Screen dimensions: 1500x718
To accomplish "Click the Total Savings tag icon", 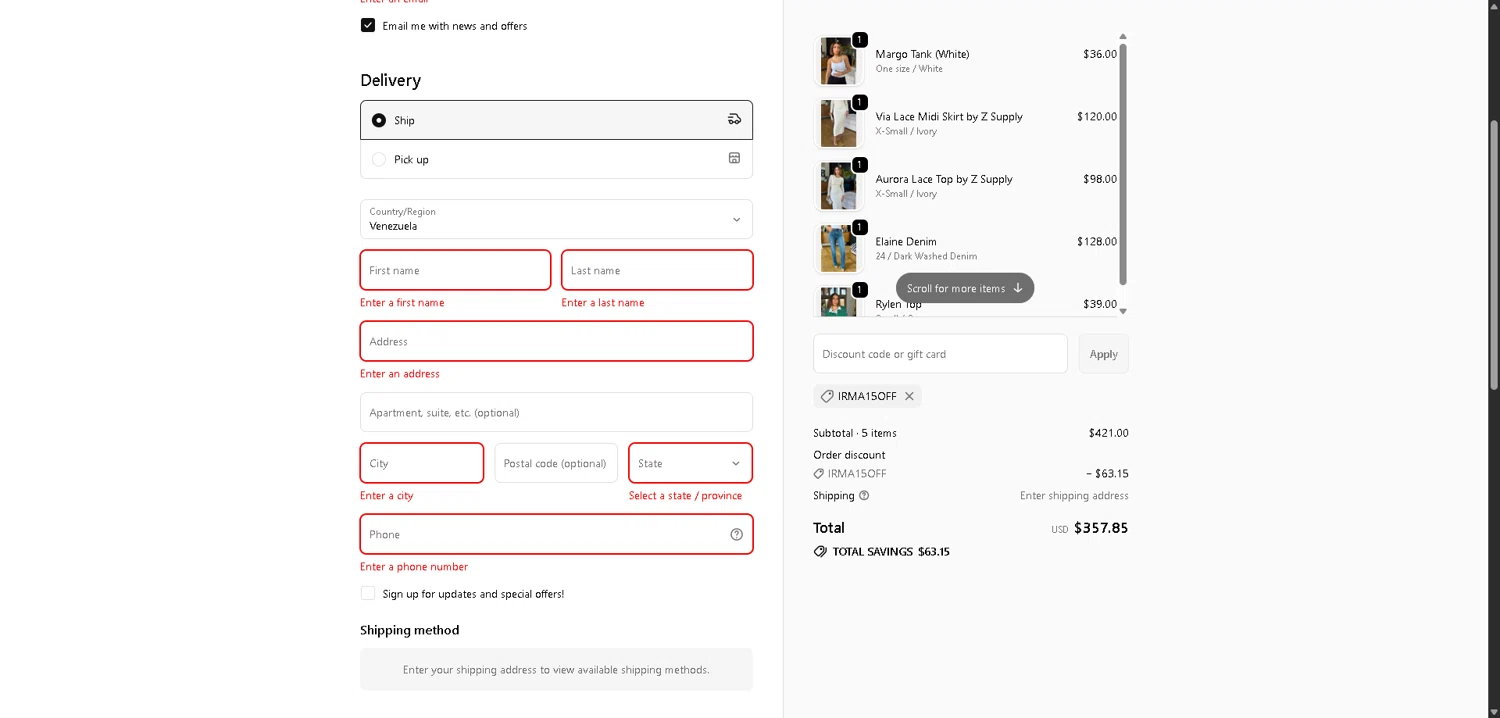I will 820,551.
